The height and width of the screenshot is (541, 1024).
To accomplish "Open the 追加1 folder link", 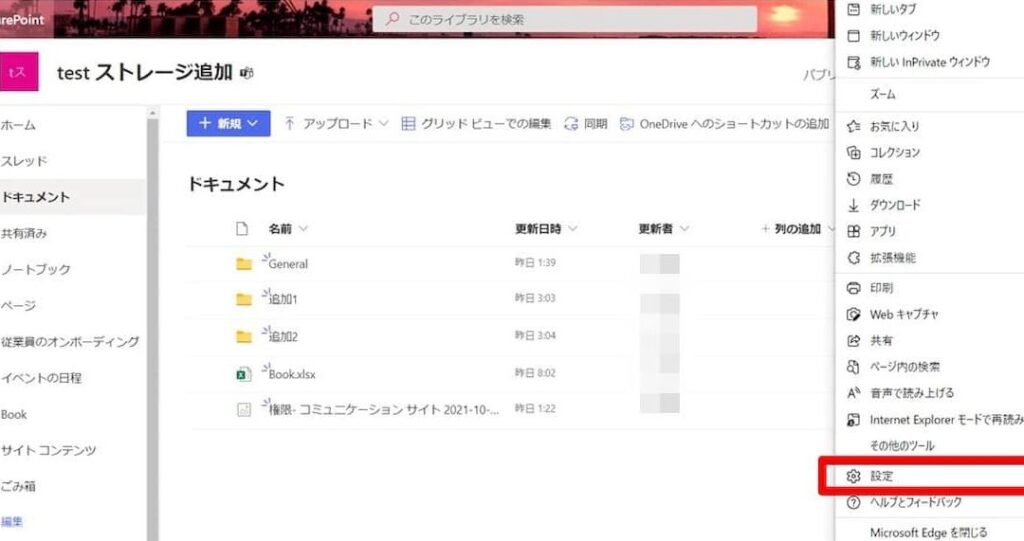I will [283, 300].
